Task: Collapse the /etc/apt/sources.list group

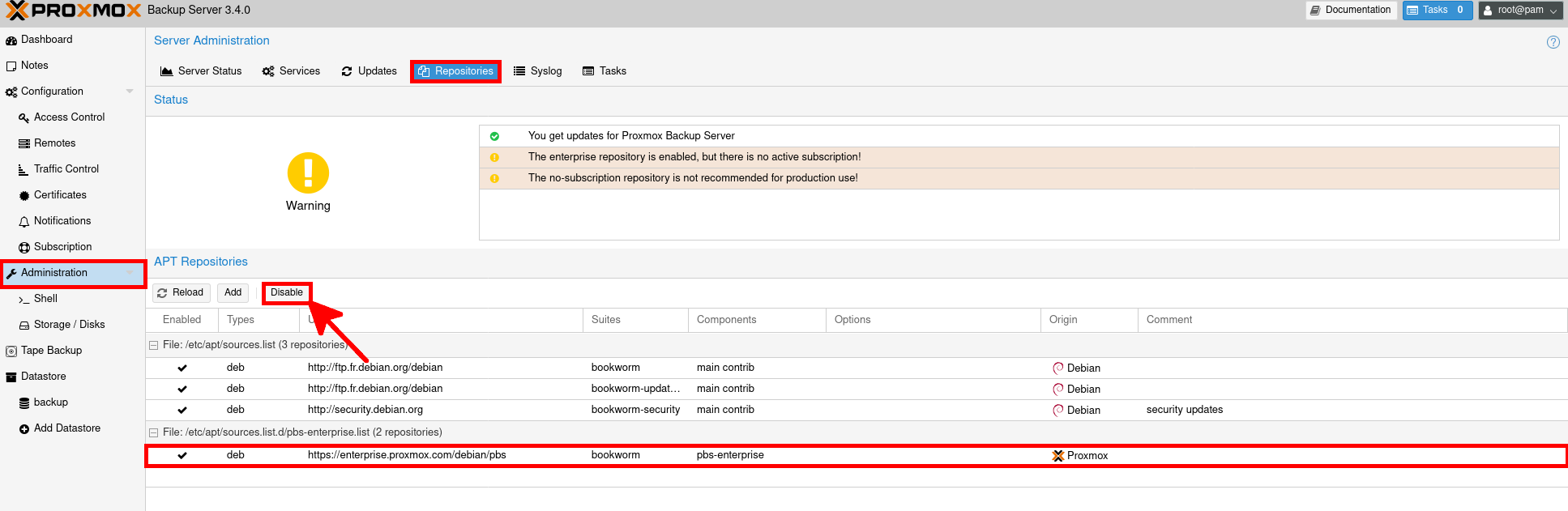Action: 153,345
